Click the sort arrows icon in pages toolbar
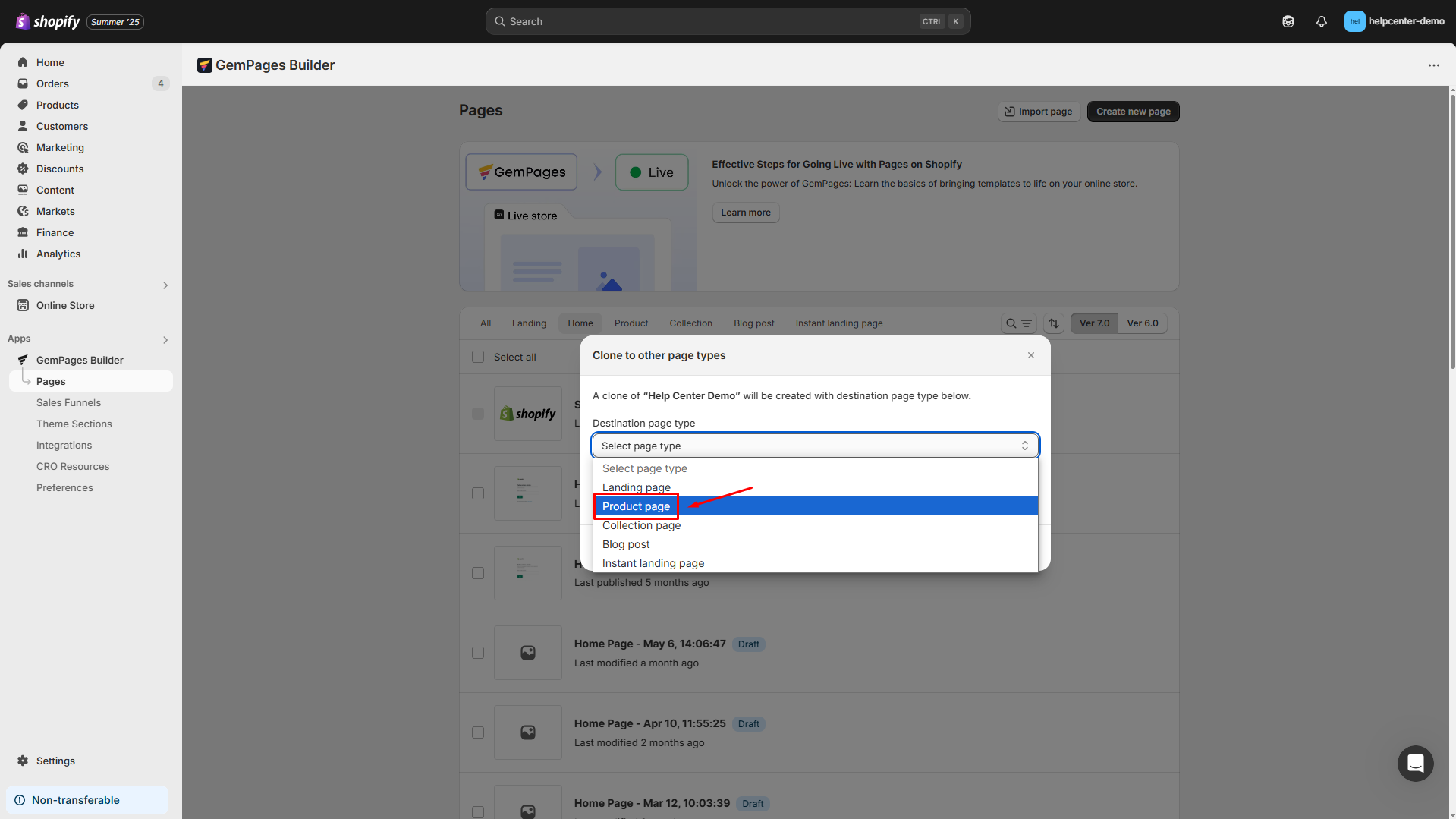The height and width of the screenshot is (819, 1456). pyautogui.click(x=1053, y=323)
